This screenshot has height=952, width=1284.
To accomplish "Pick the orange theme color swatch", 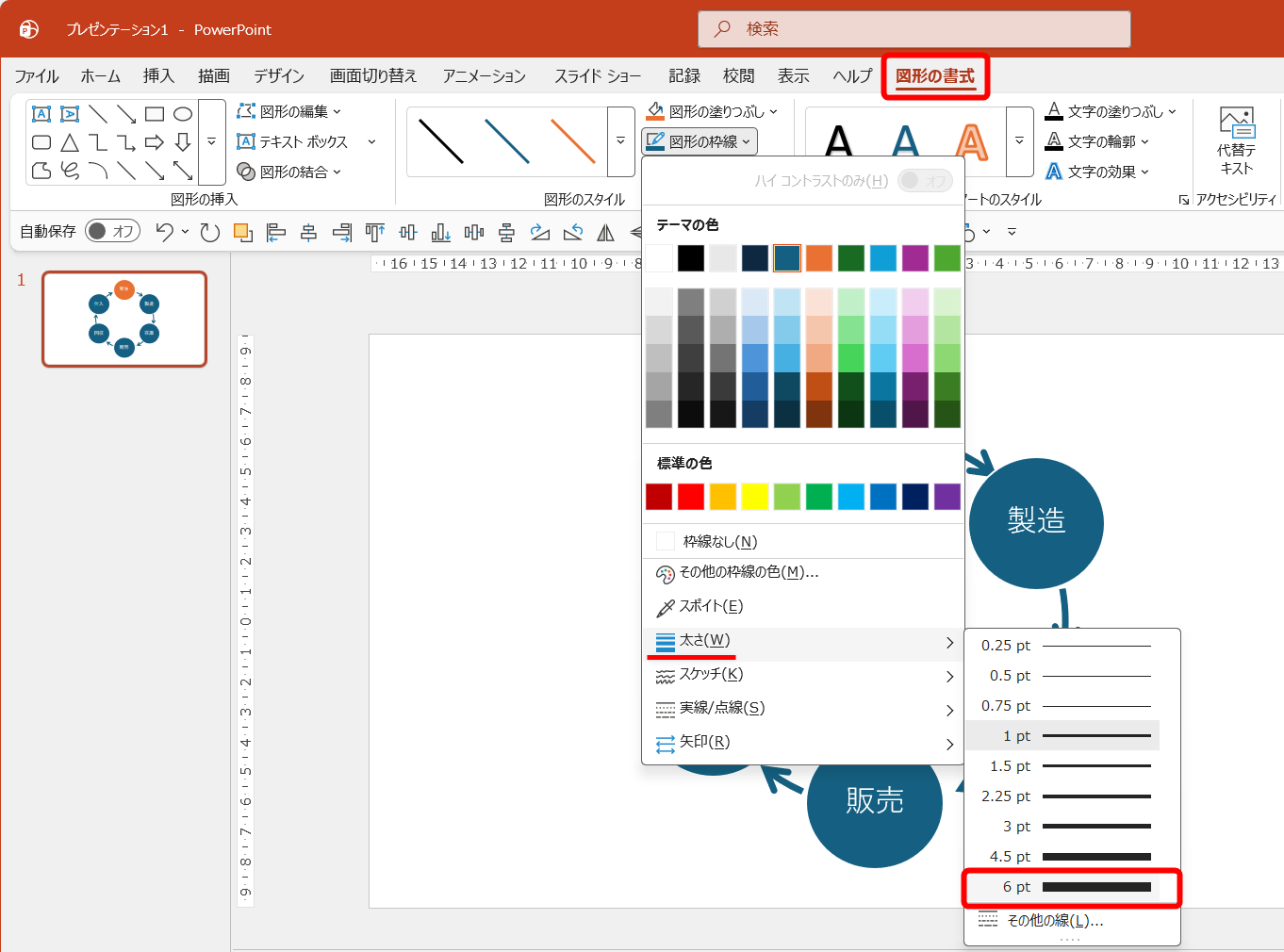I will tap(819, 258).
